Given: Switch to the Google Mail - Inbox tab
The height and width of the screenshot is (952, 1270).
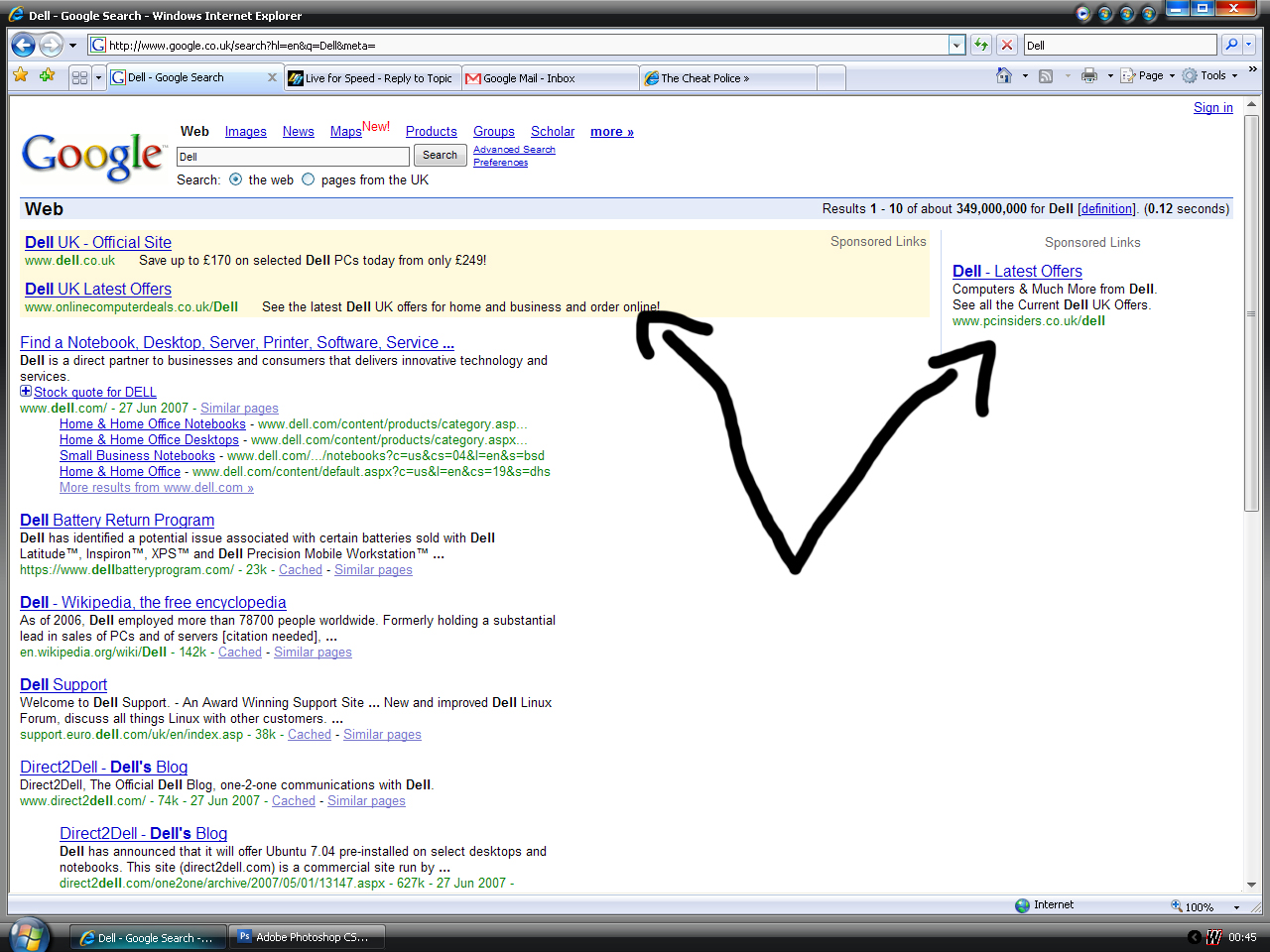Looking at the screenshot, I should tap(551, 78).
